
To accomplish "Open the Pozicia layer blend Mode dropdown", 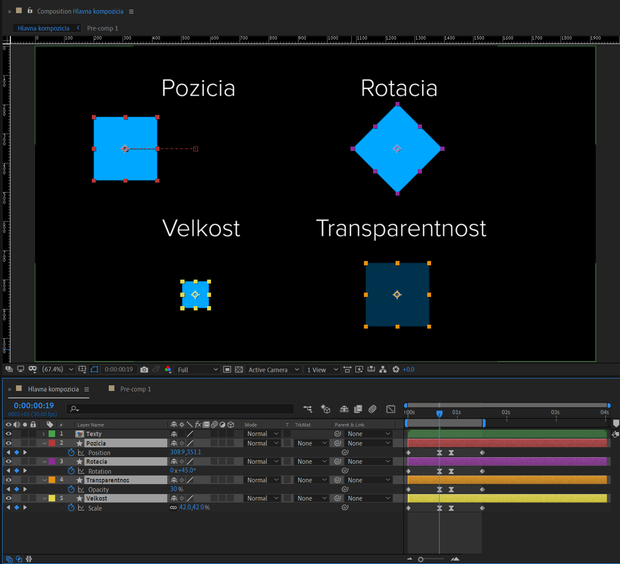I will tap(260, 443).
